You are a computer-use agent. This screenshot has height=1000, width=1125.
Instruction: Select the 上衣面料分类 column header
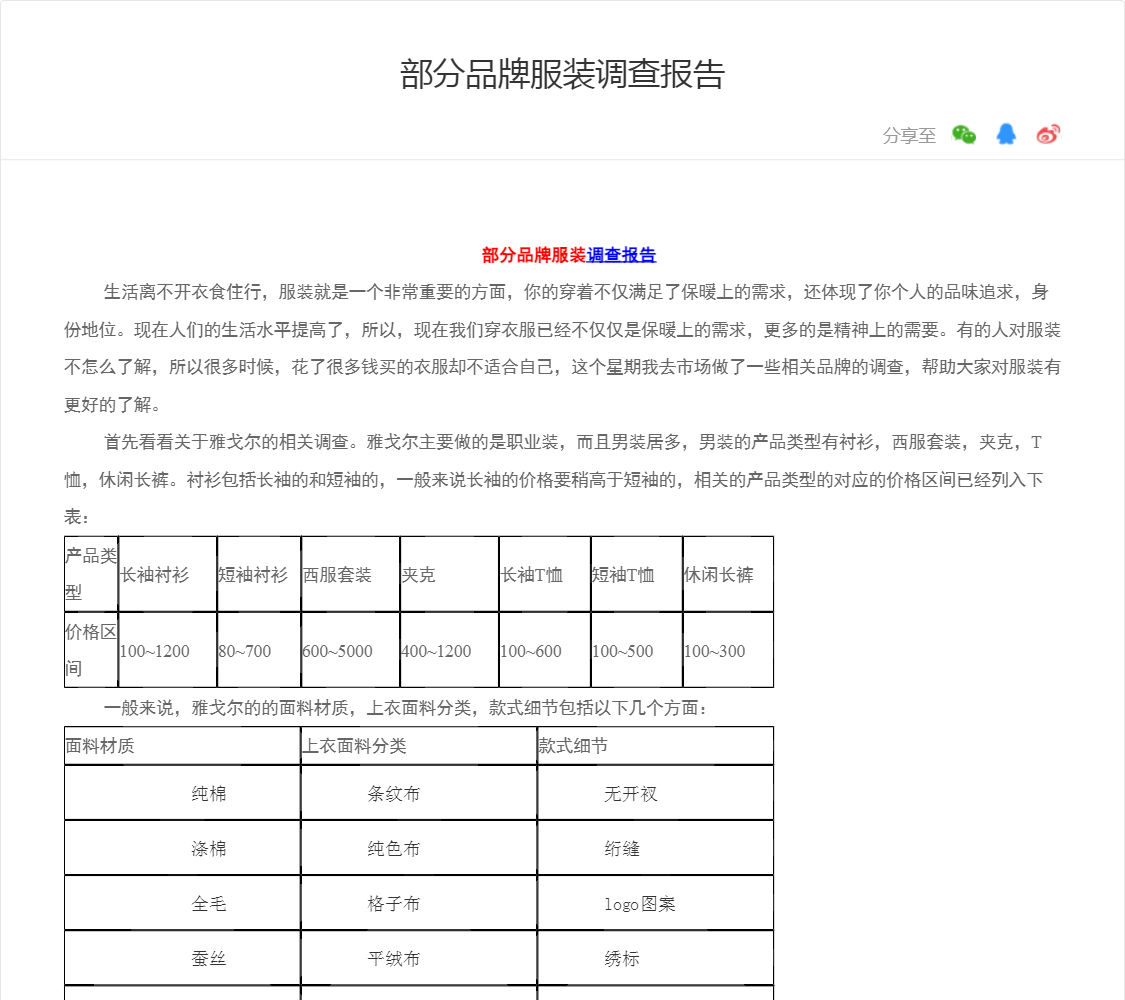click(x=419, y=746)
